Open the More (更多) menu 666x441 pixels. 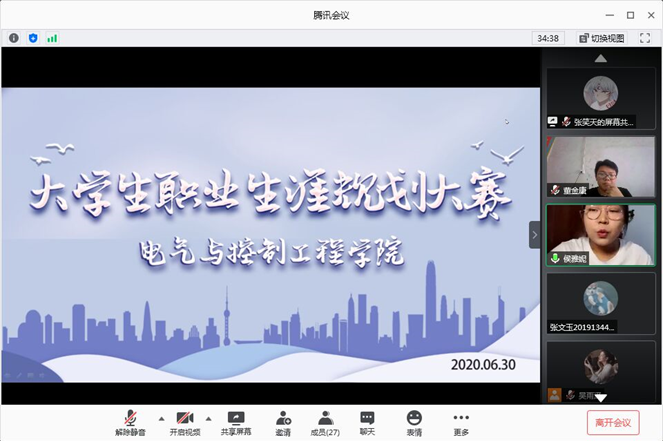[x=460, y=417]
